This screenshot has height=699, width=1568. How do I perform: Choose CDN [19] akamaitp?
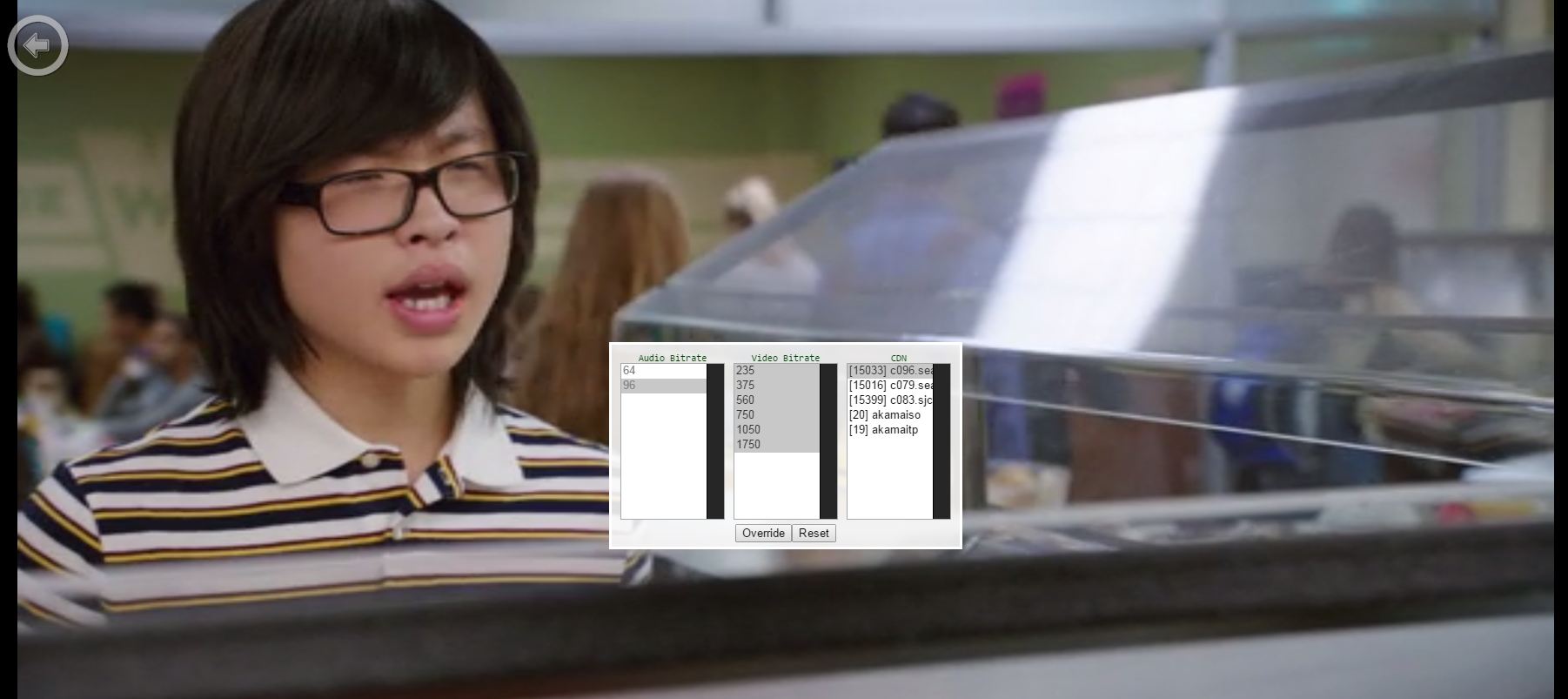click(890, 430)
